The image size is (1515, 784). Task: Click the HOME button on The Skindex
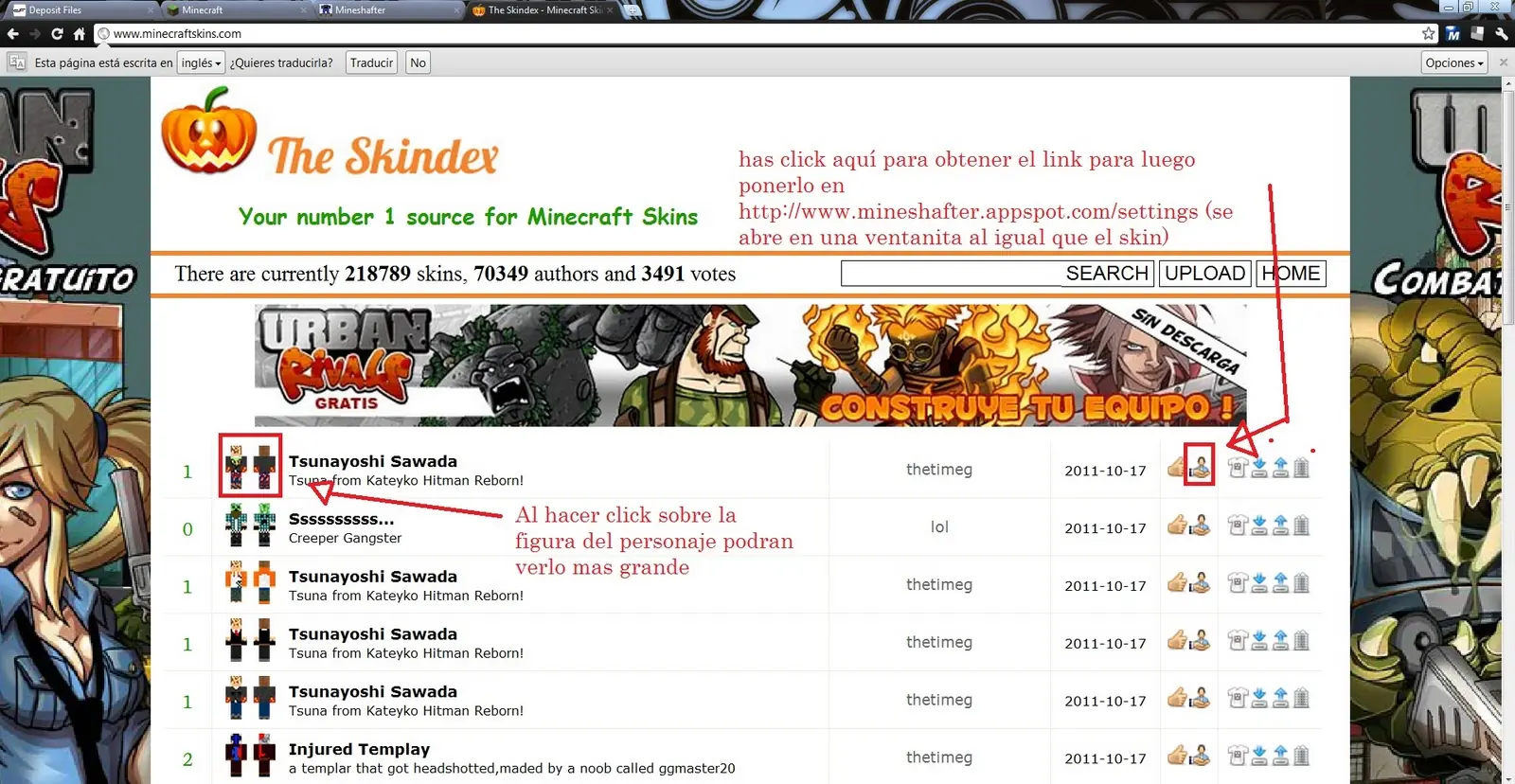click(1292, 274)
